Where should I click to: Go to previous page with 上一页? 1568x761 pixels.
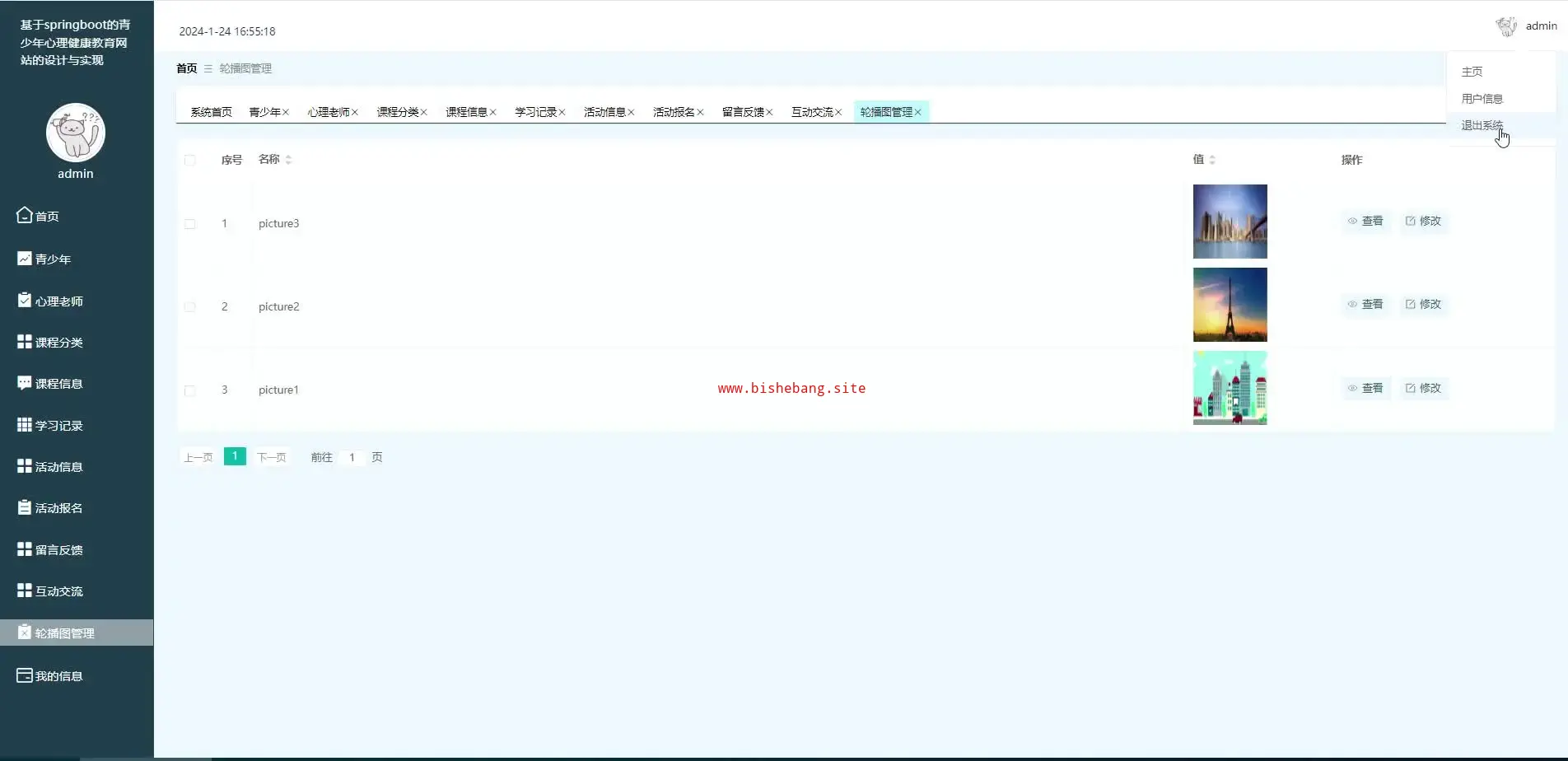(198, 457)
